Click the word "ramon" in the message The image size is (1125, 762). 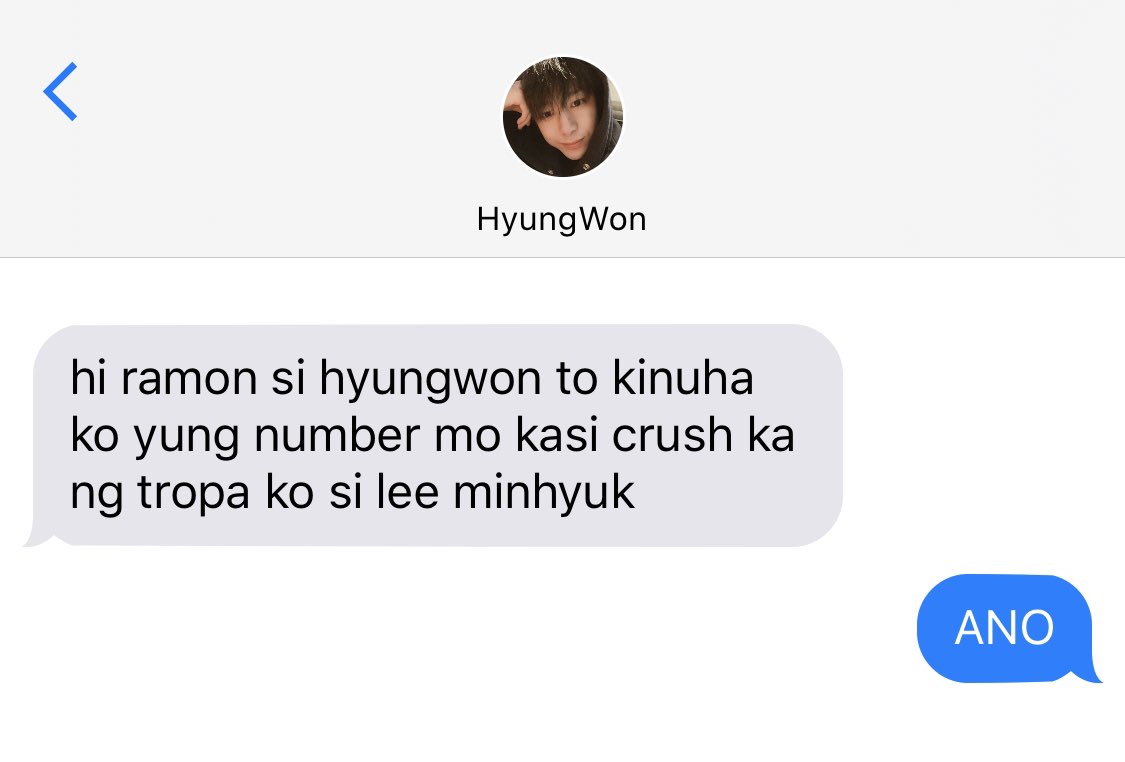point(189,379)
